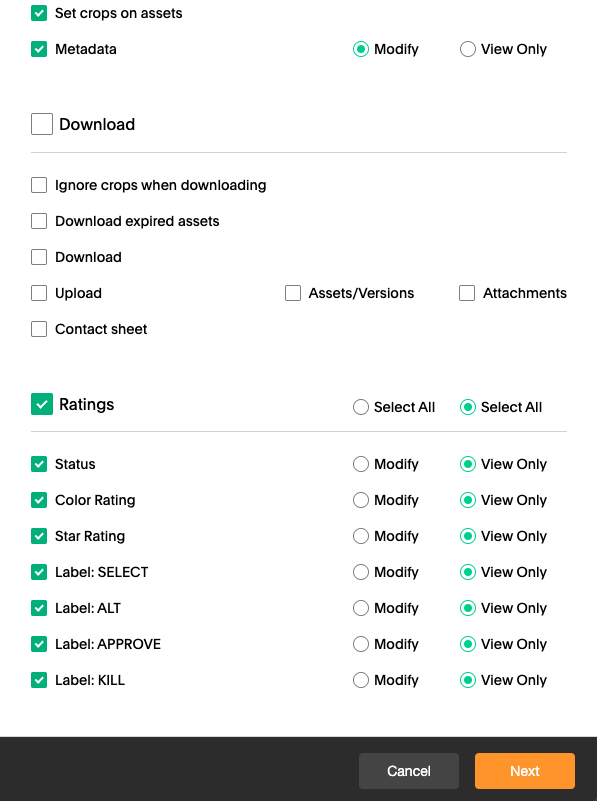This screenshot has height=801, width=597.
Task: Set Status to View Only
Action: (467, 464)
